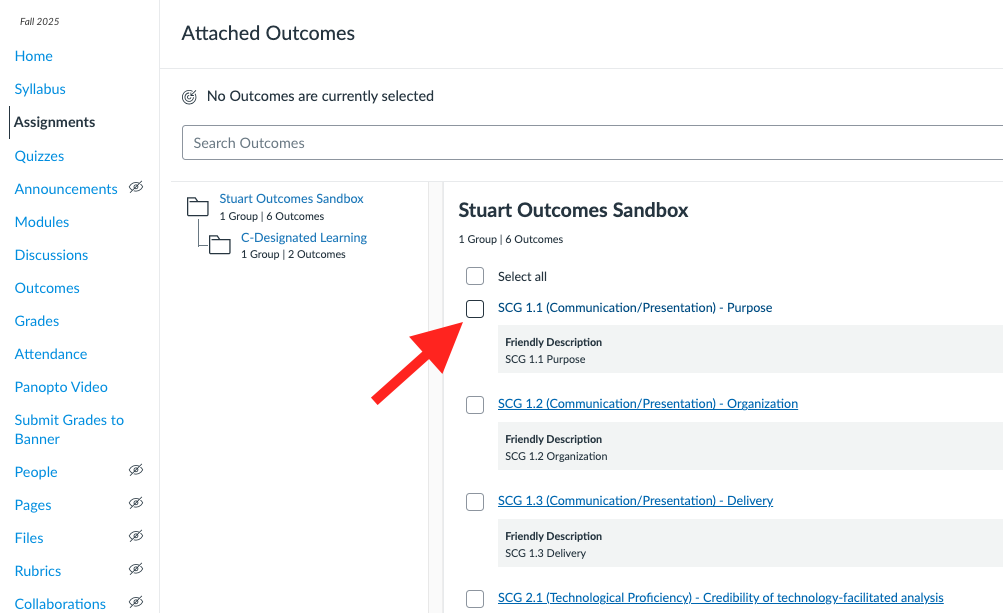1003x613 pixels.
Task: Check the SCG 1.2 Organization outcome checkbox
Action: (x=474, y=404)
